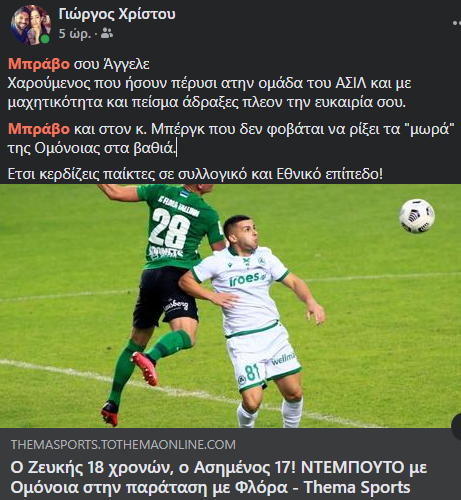Viewport: 461px width, 500px height.
Task: Click the first highlighted 'Μπράβο' before 'σου Άγγελε'
Action: coord(39,64)
